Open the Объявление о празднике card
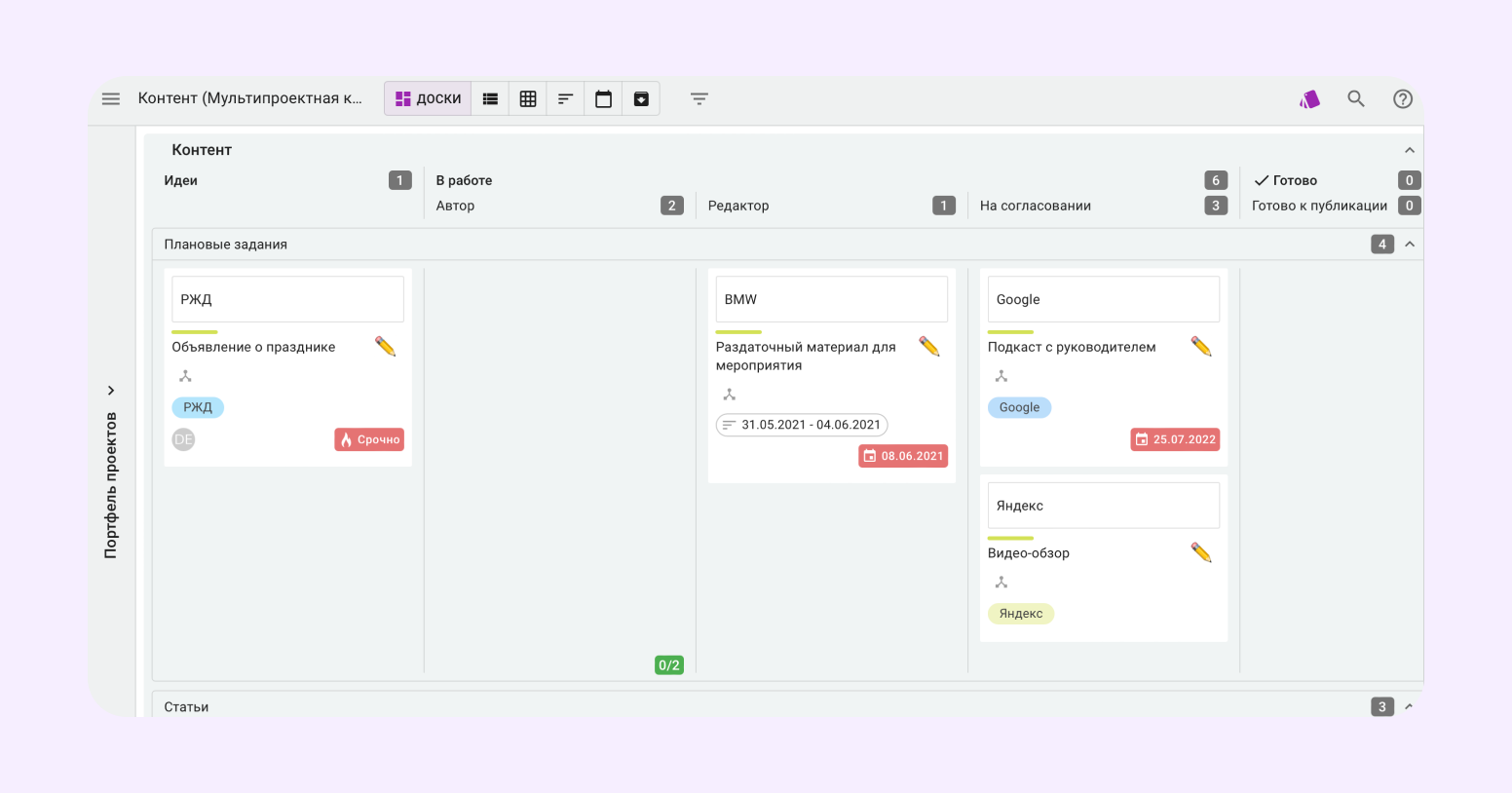This screenshot has height=793, width=1512. click(x=253, y=347)
